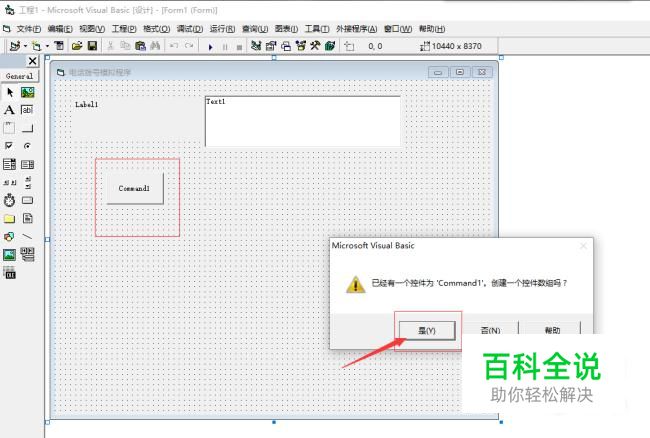Select the DirListBox folder control in toolbox

tap(10, 218)
